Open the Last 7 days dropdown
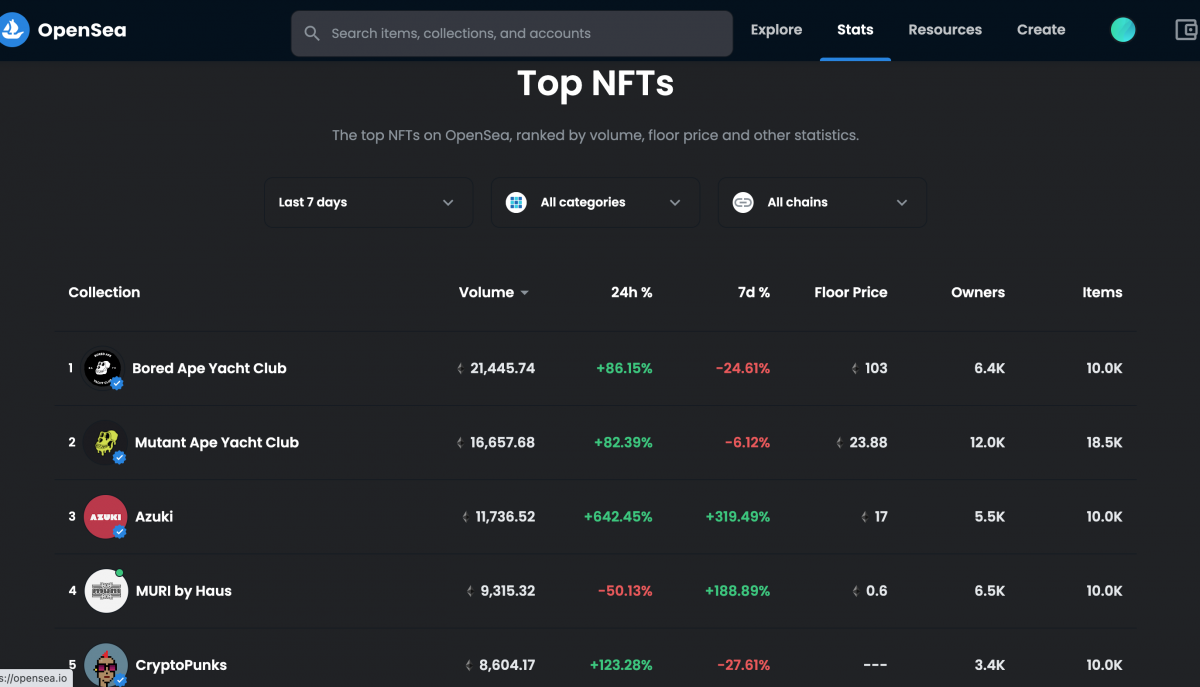1200x687 pixels. click(x=369, y=202)
